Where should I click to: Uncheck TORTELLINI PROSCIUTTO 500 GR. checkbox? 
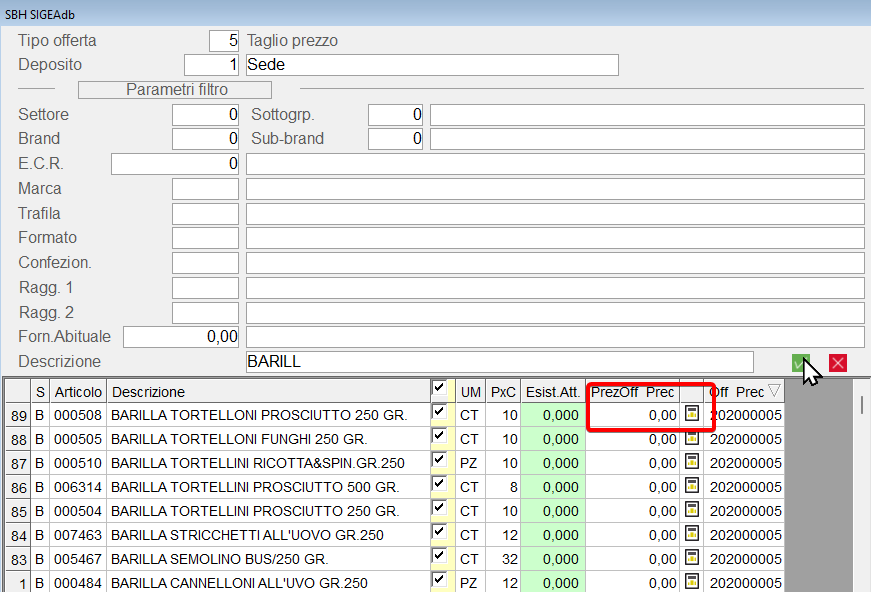(439, 483)
